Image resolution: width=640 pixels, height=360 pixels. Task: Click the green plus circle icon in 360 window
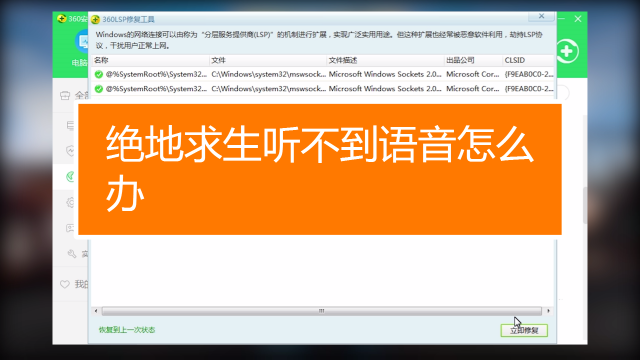pyautogui.click(x=567, y=51)
